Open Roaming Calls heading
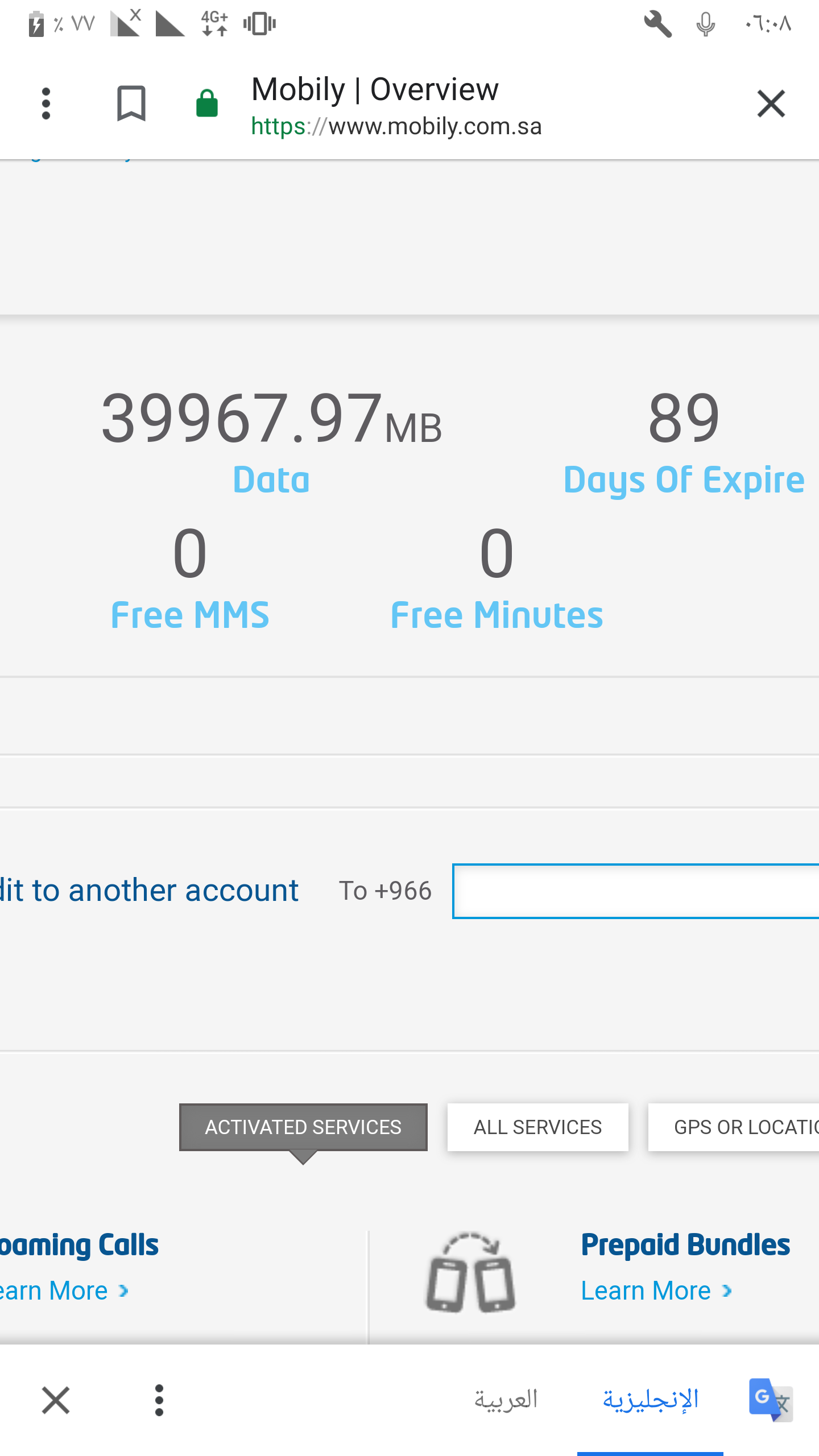819x1456 pixels. click(79, 1246)
